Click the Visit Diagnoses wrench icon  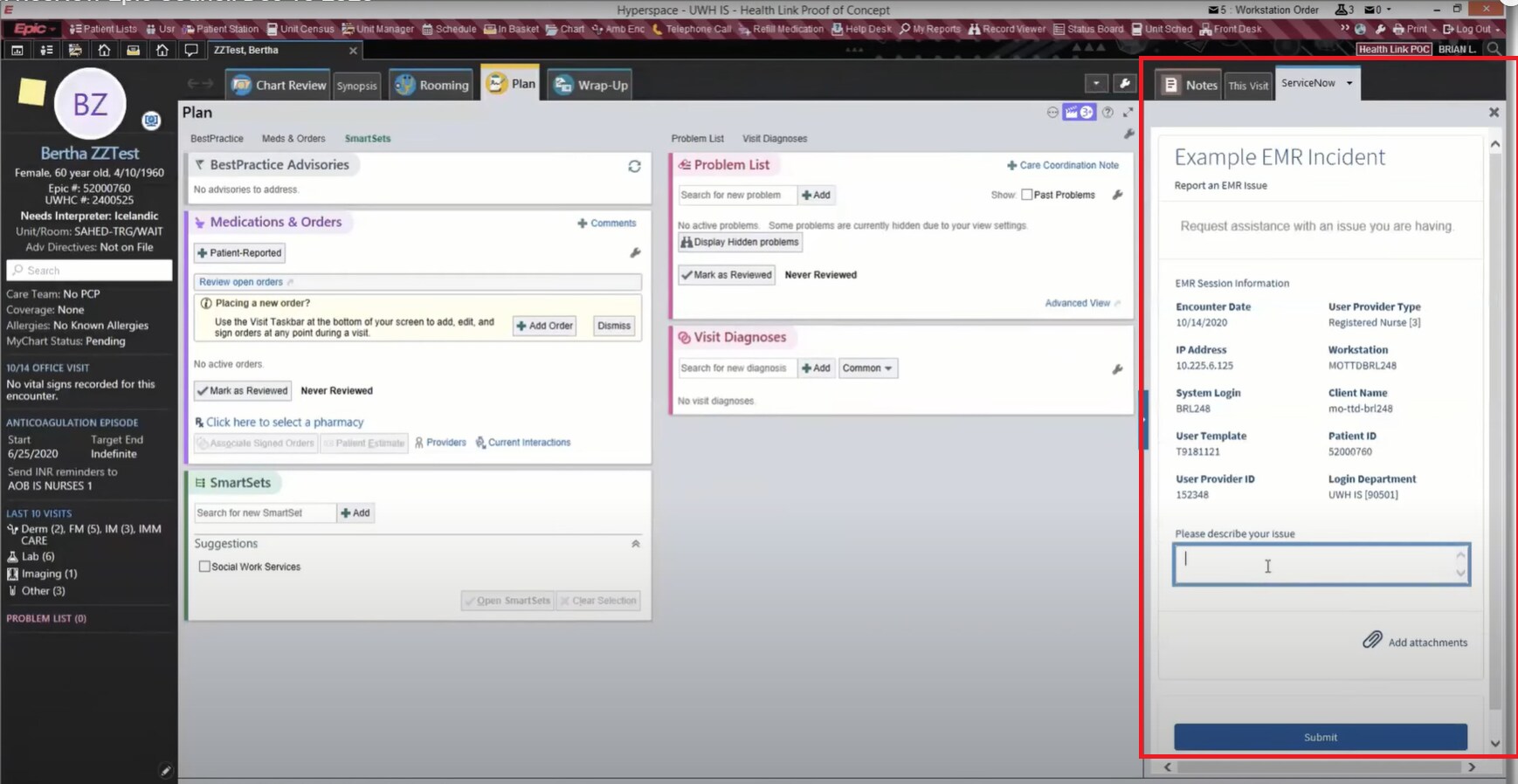tap(1117, 369)
